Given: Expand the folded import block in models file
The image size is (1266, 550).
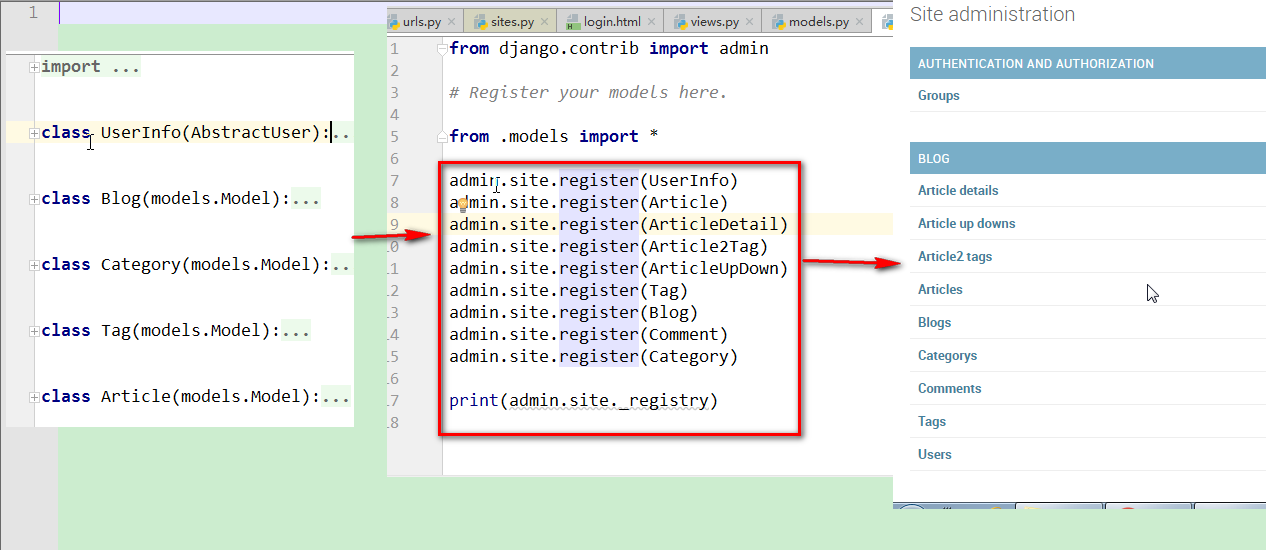Looking at the screenshot, I should pos(34,67).
